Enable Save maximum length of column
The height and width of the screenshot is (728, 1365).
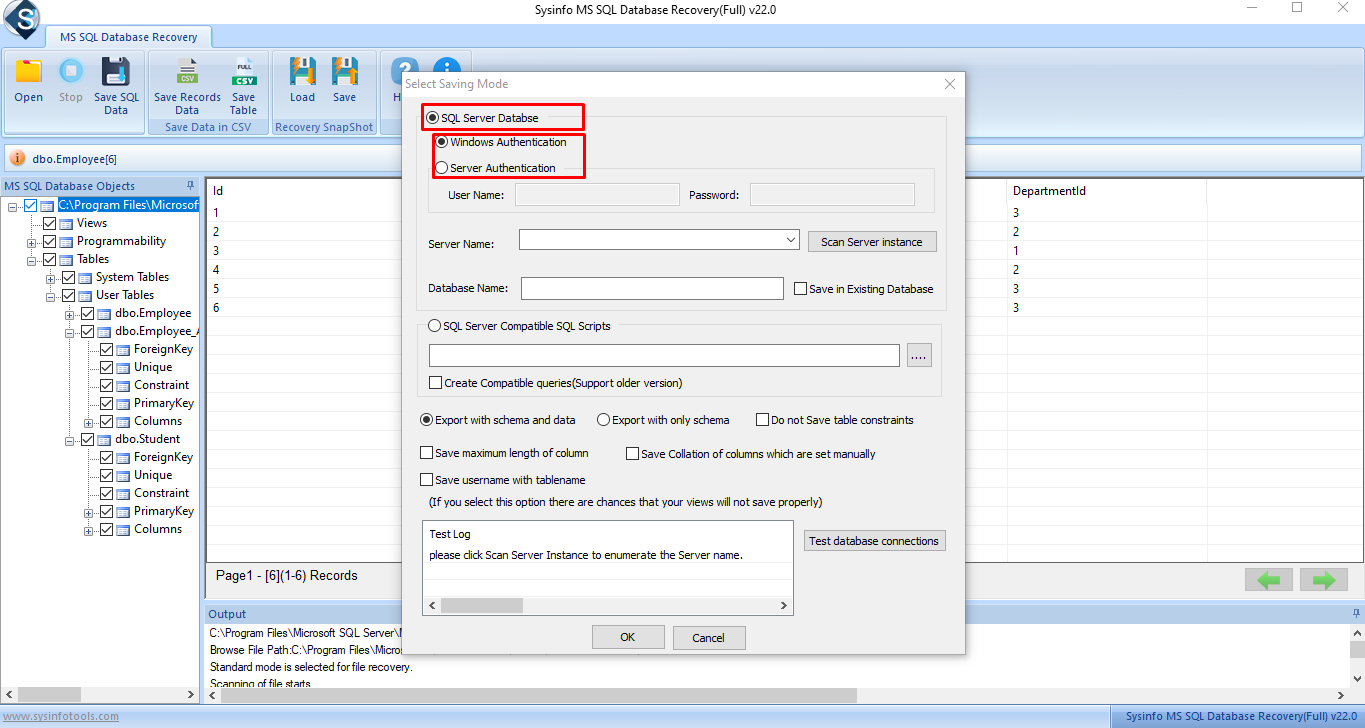click(x=427, y=453)
